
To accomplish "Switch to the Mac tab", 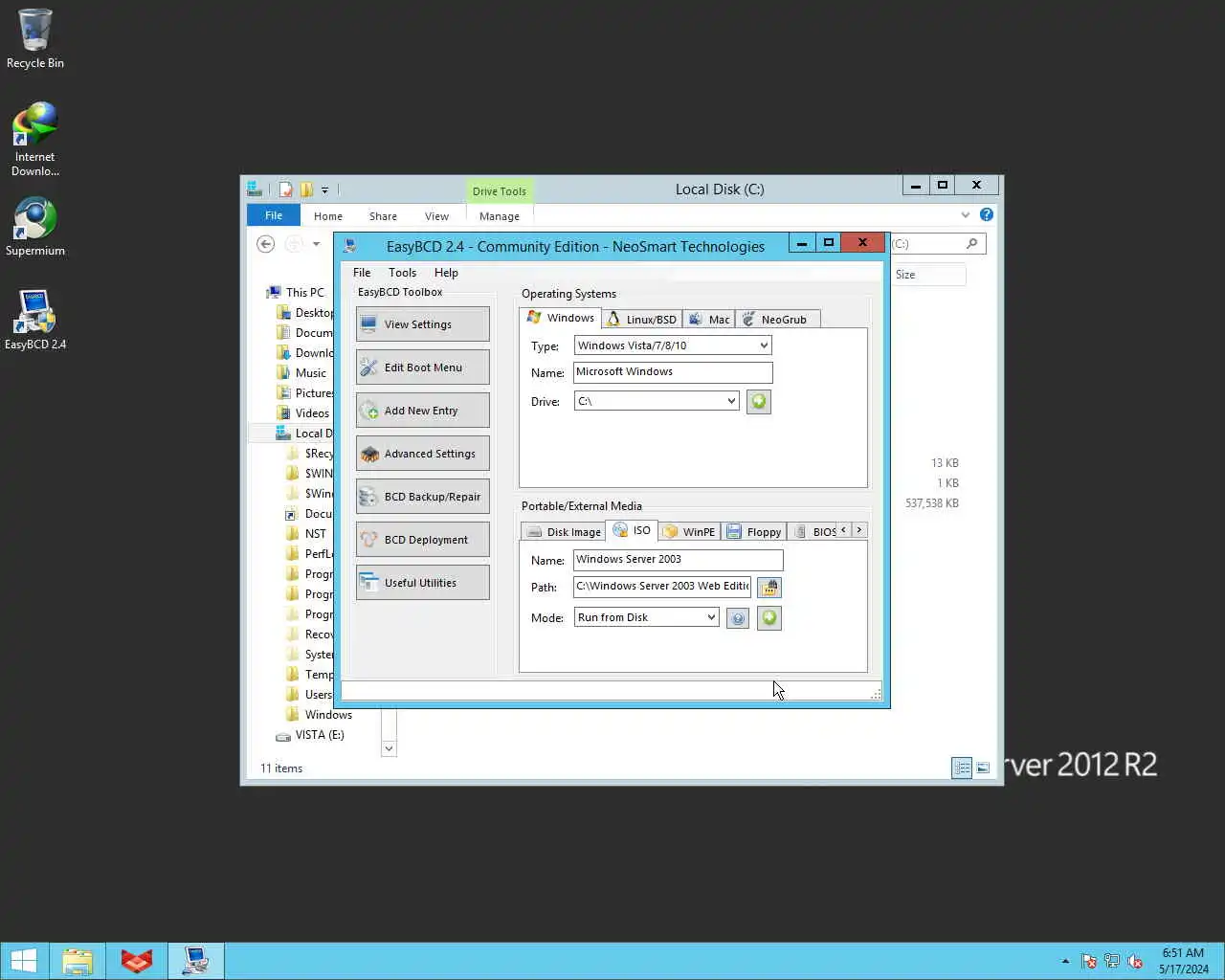I will click(709, 319).
